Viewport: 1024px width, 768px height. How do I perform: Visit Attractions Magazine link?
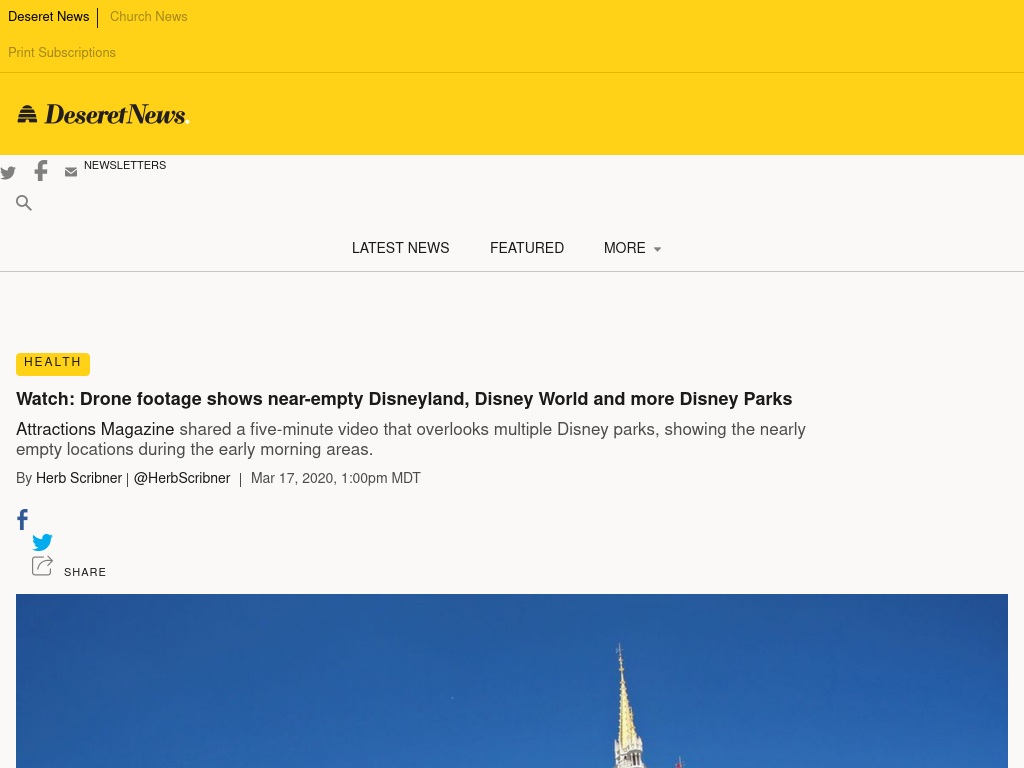pos(95,429)
